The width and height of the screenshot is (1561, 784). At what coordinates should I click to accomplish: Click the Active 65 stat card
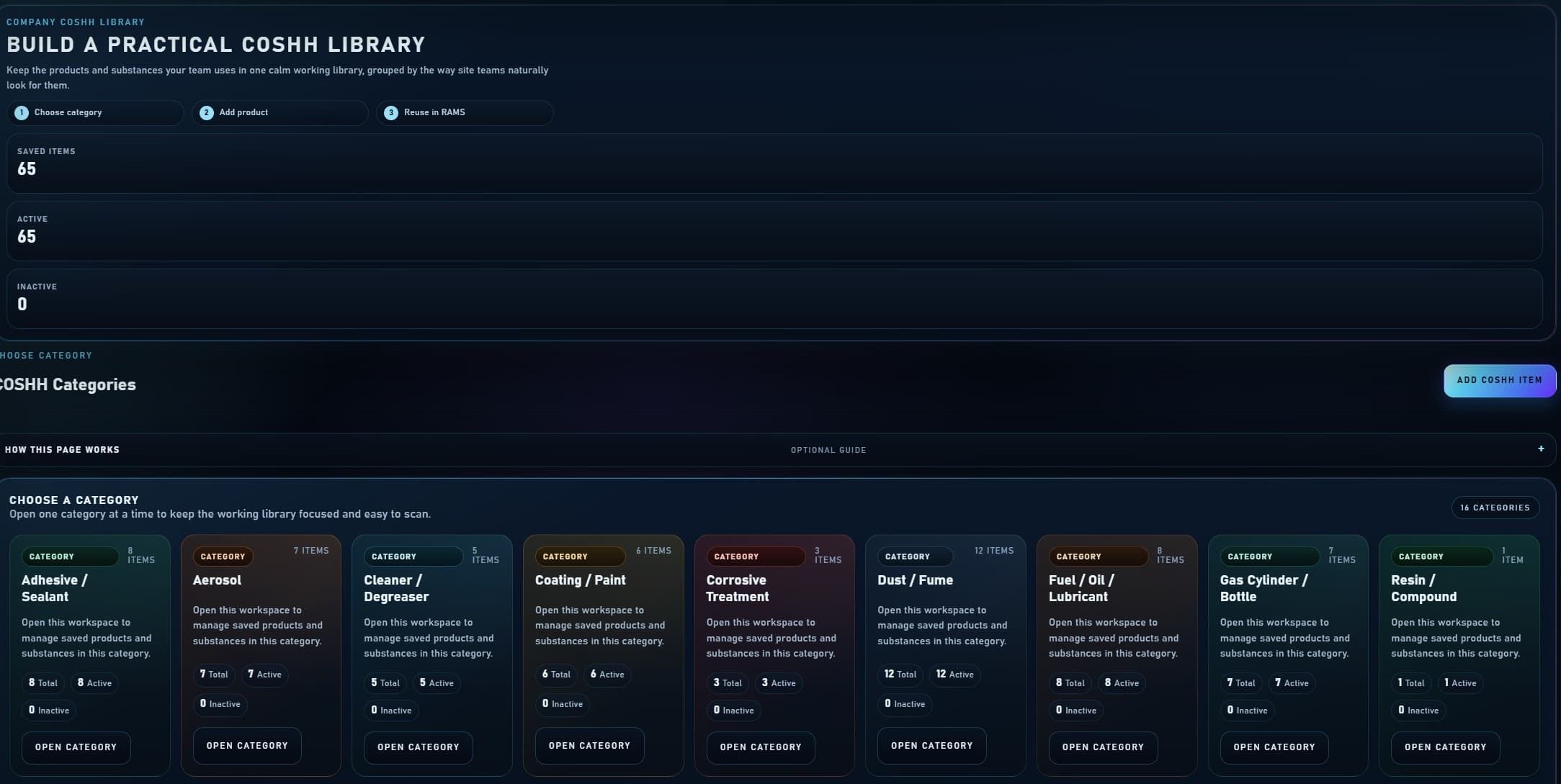pos(774,230)
